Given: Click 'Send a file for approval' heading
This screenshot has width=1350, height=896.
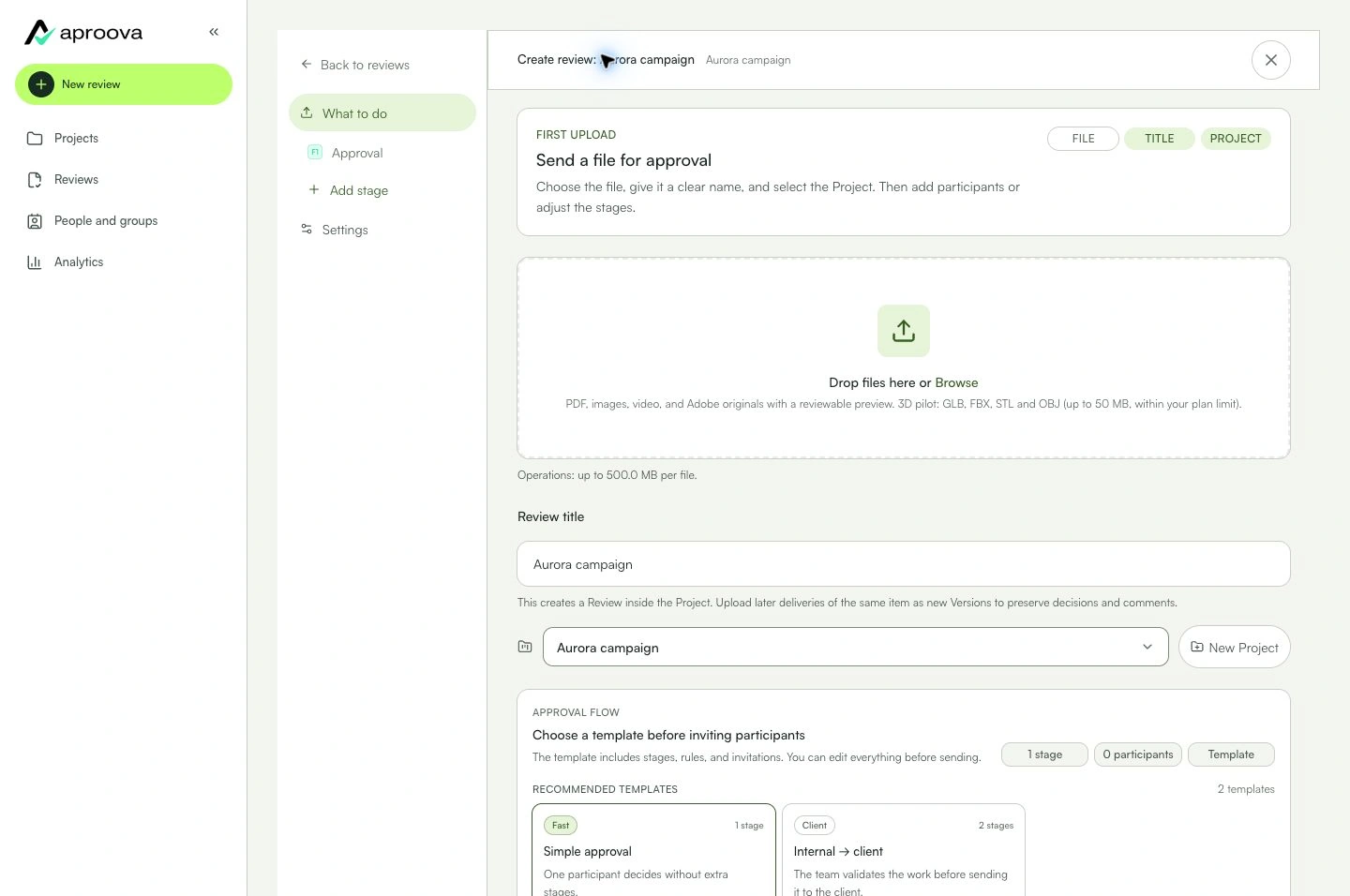Looking at the screenshot, I should (x=623, y=160).
